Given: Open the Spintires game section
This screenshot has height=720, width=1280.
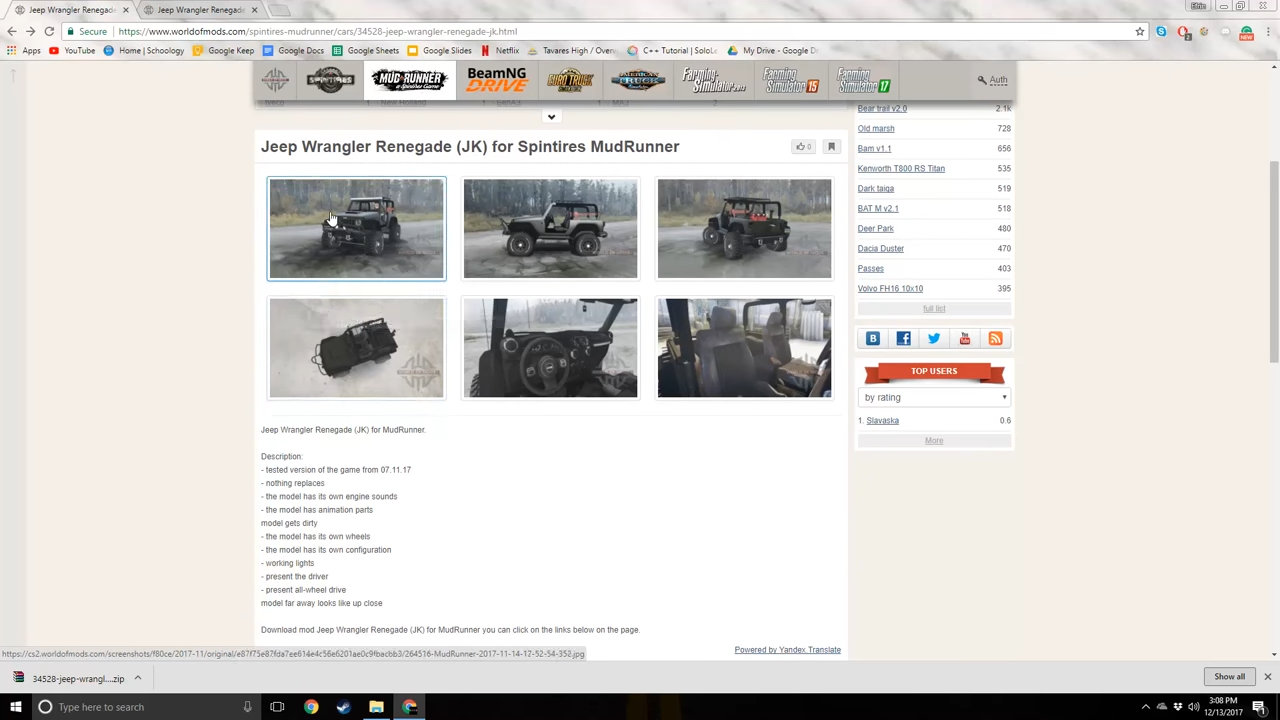Looking at the screenshot, I should [330, 80].
